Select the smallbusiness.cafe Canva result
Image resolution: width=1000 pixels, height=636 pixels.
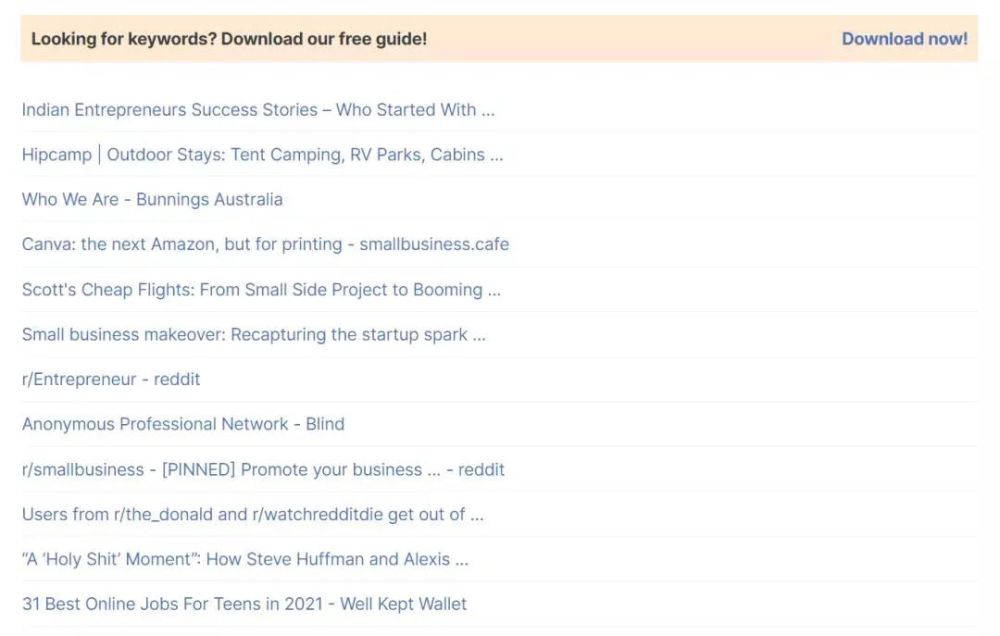[434, 244]
